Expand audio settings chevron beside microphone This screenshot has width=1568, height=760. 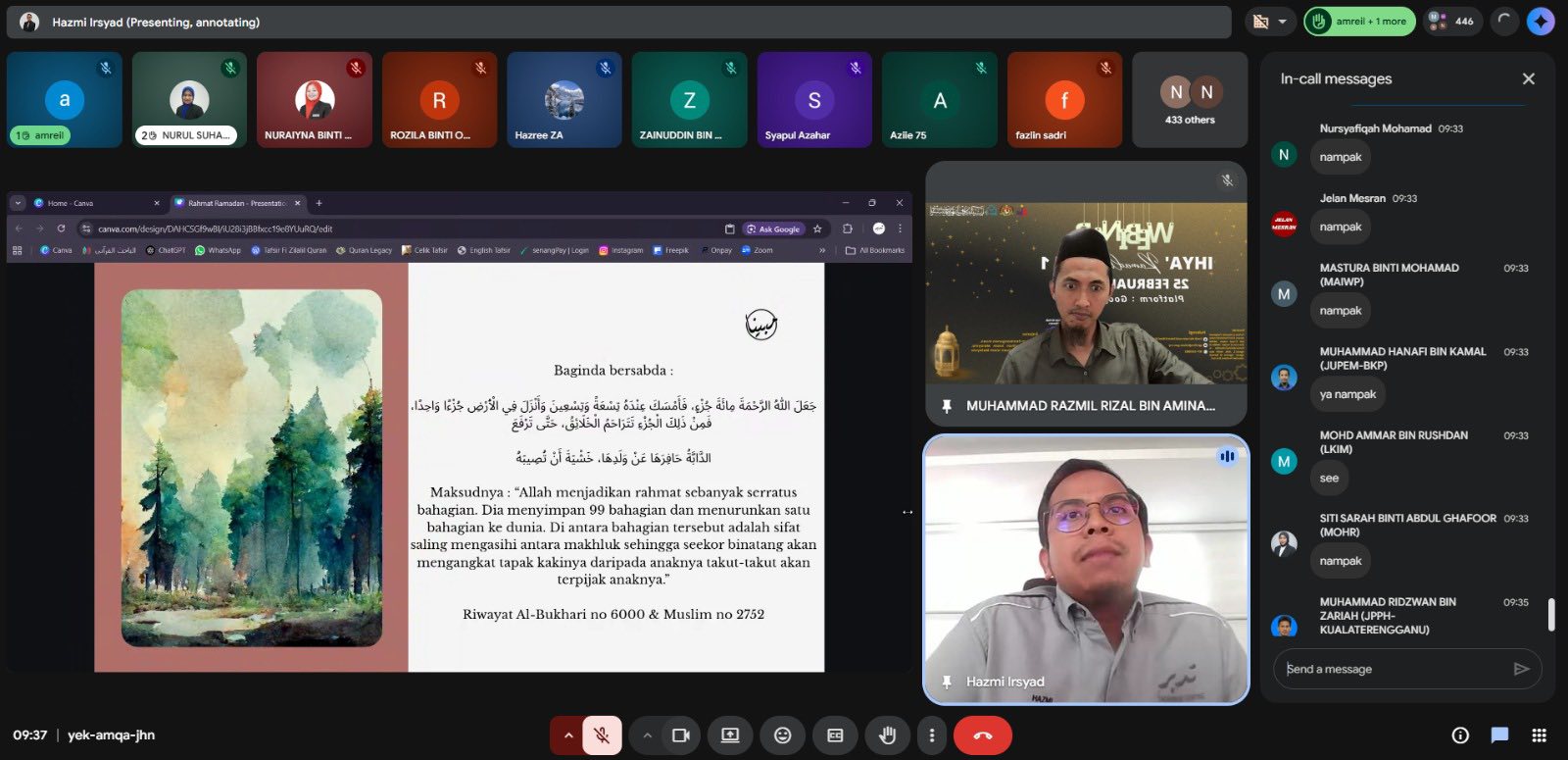(x=567, y=735)
